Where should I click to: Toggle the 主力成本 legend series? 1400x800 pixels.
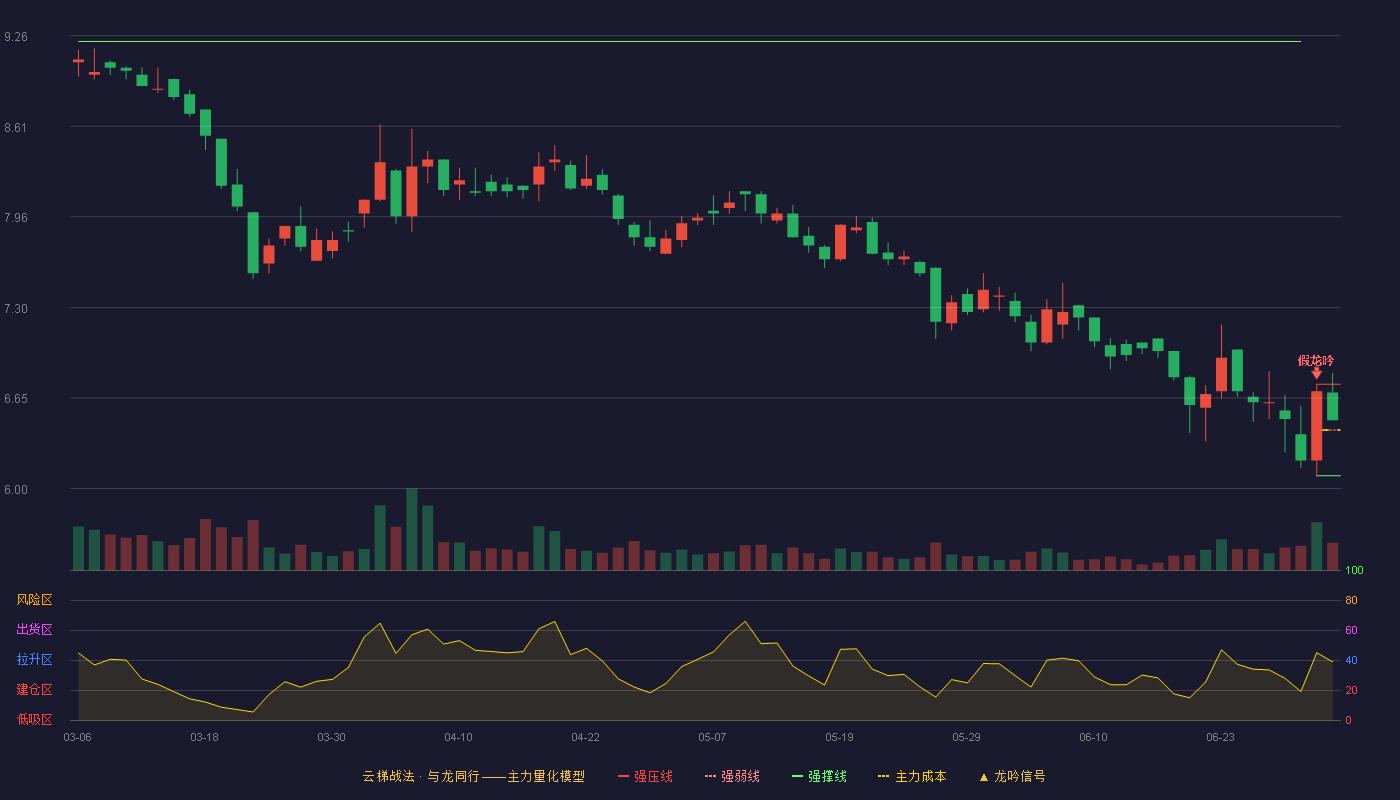click(912, 776)
